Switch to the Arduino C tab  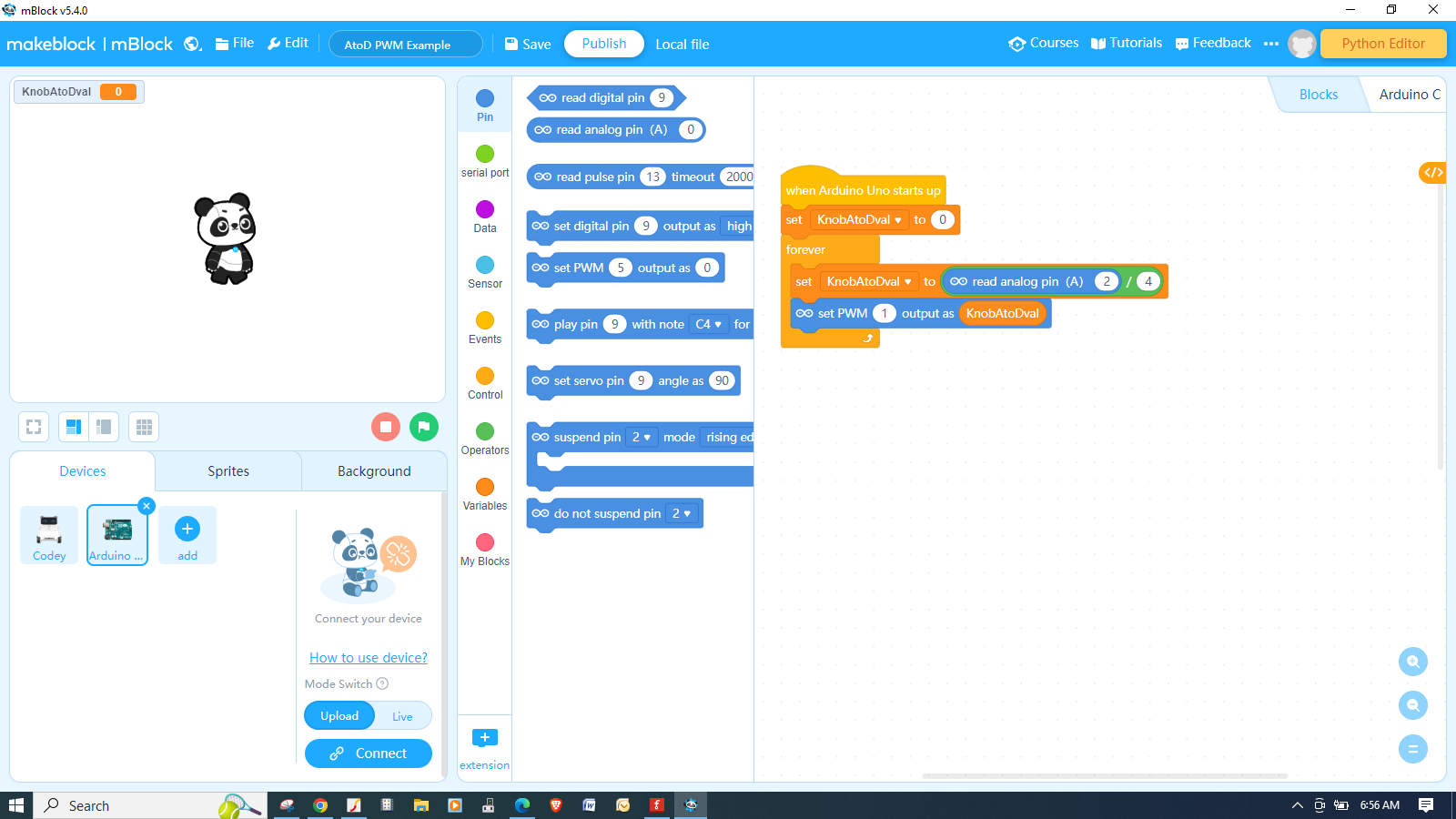pyautogui.click(x=1409, y=95)
